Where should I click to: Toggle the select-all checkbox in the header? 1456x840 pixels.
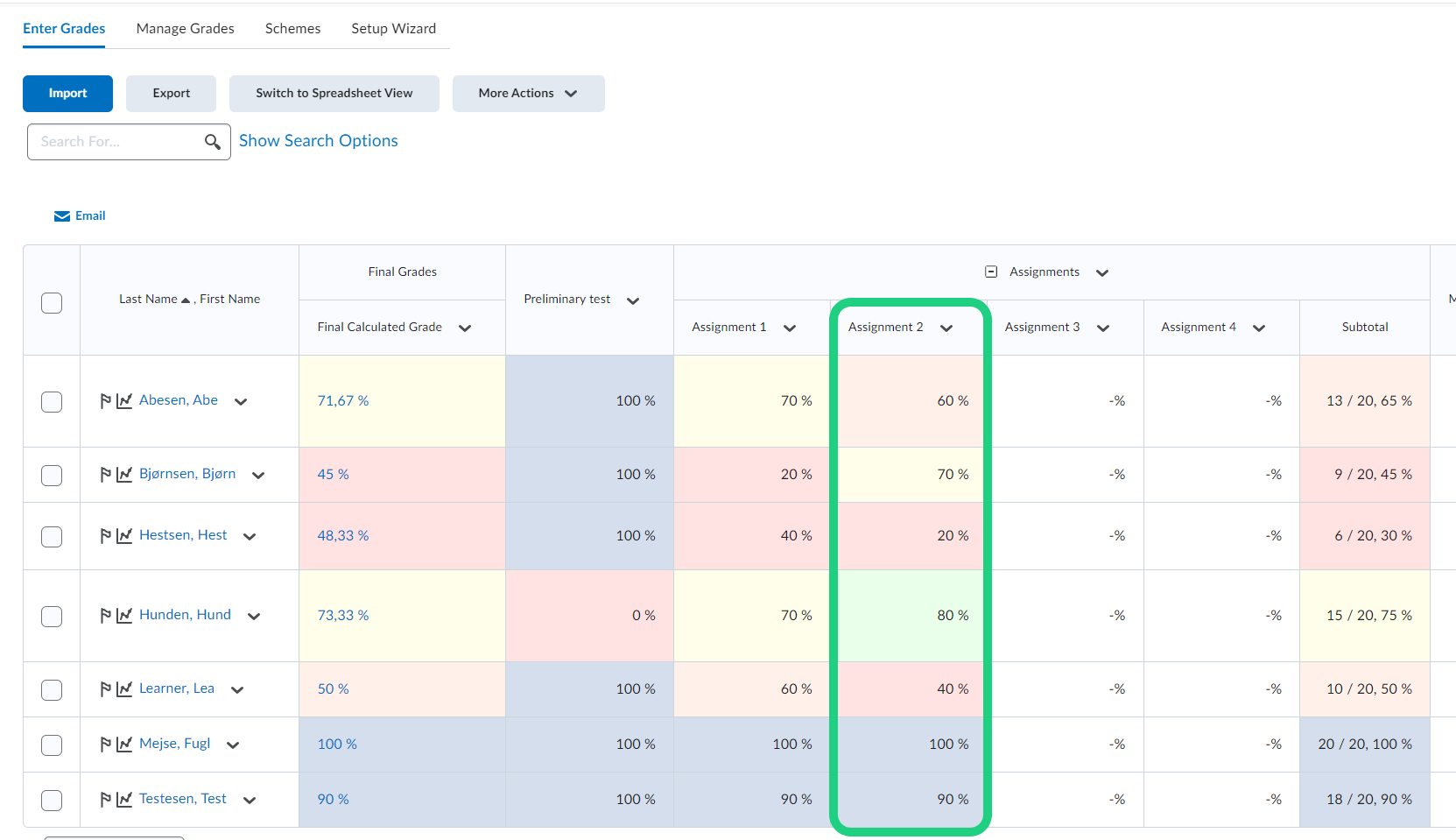coord(52,303)
